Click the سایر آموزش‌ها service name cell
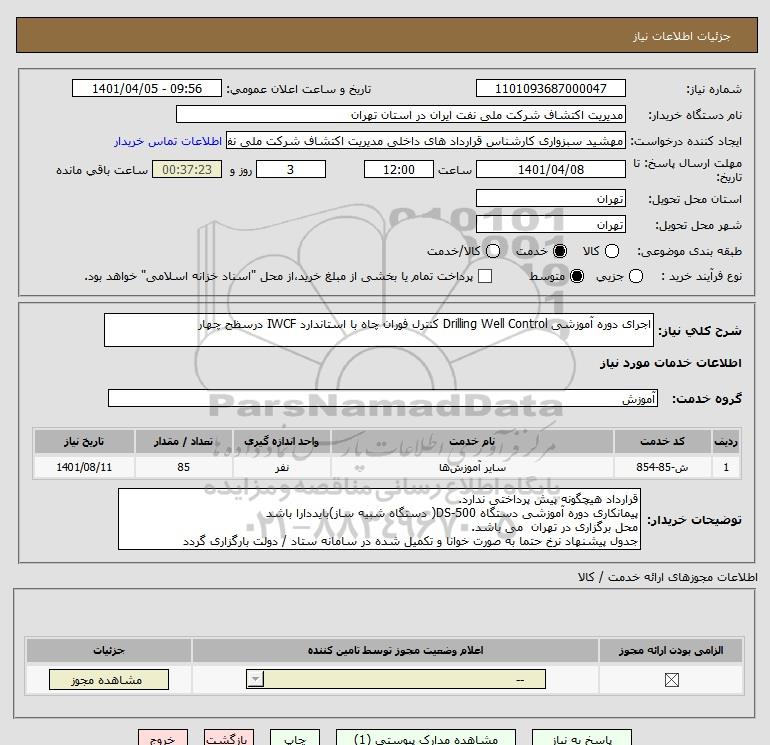The height and width of the screenshot is (745, 770). [x=472, y=467]
